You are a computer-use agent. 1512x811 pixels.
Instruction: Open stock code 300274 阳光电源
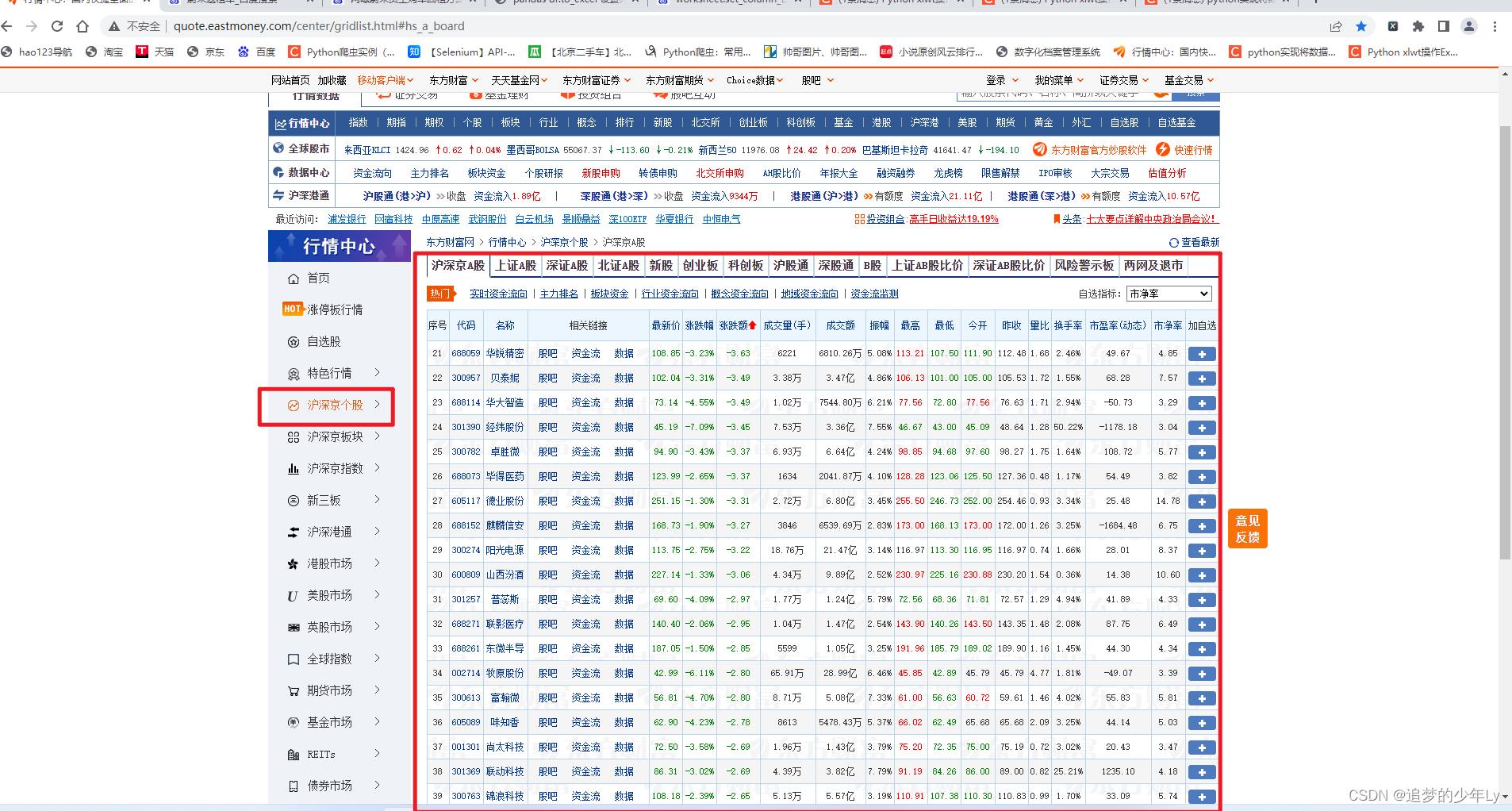click(x=466, y=551)
